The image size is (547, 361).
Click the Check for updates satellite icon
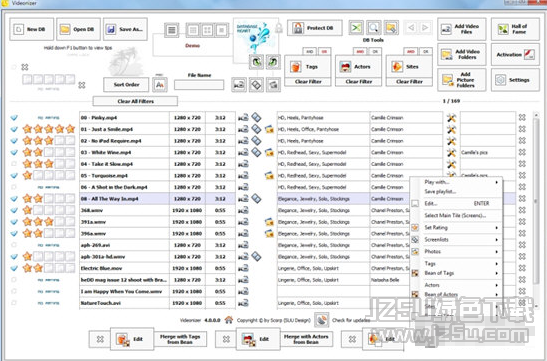(x=322, y=319)
